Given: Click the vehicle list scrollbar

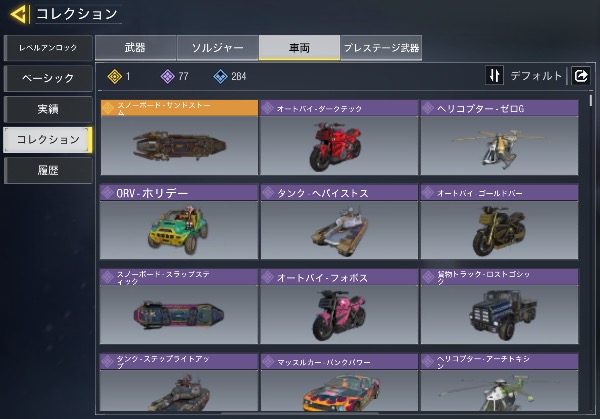Looking at the screenshot, I should 591,101.
